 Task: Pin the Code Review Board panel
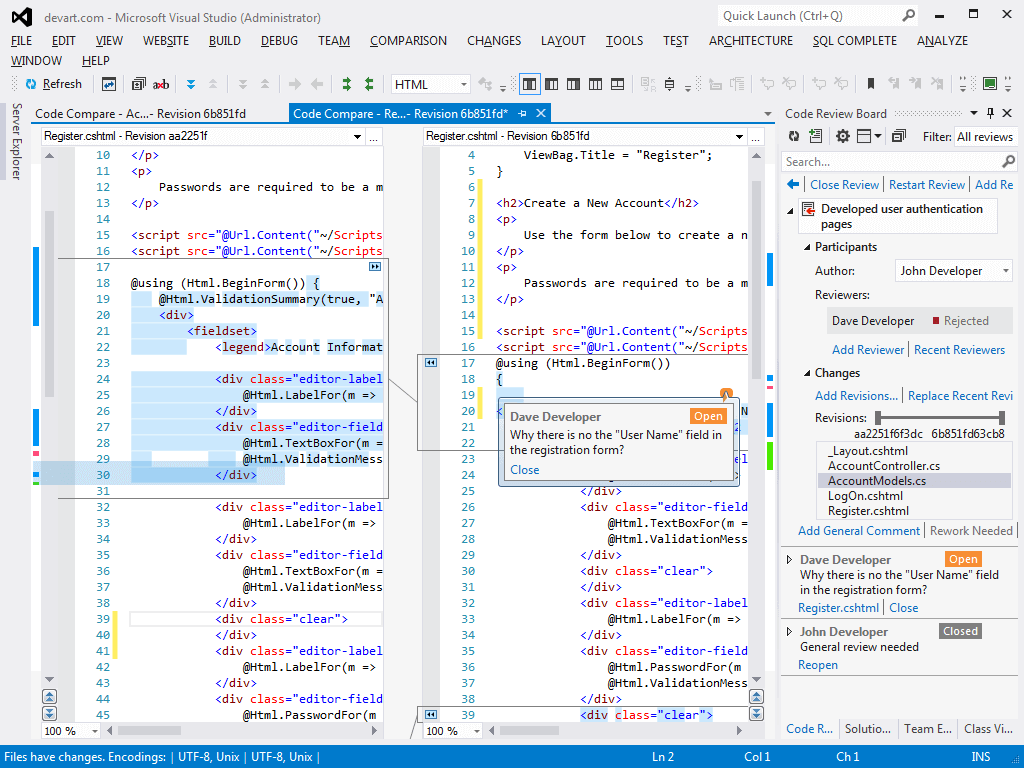[x=990, y=114]
